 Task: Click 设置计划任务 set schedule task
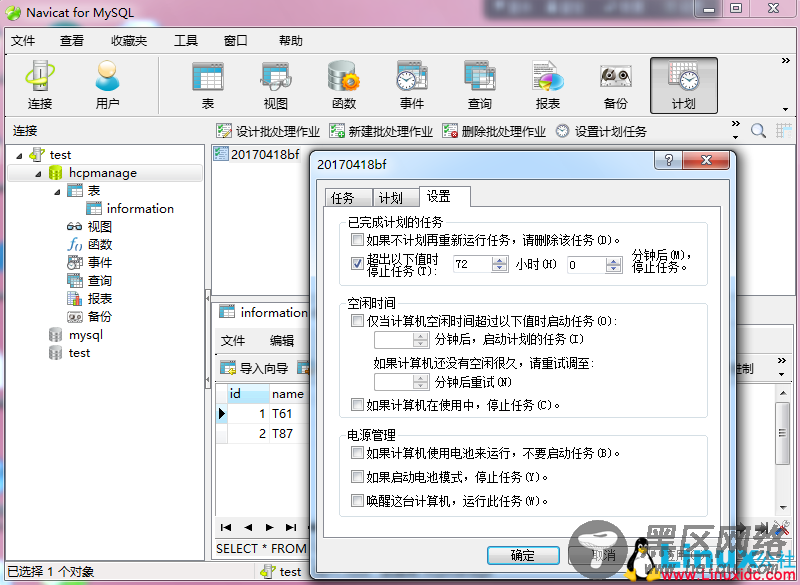point(601,131)
